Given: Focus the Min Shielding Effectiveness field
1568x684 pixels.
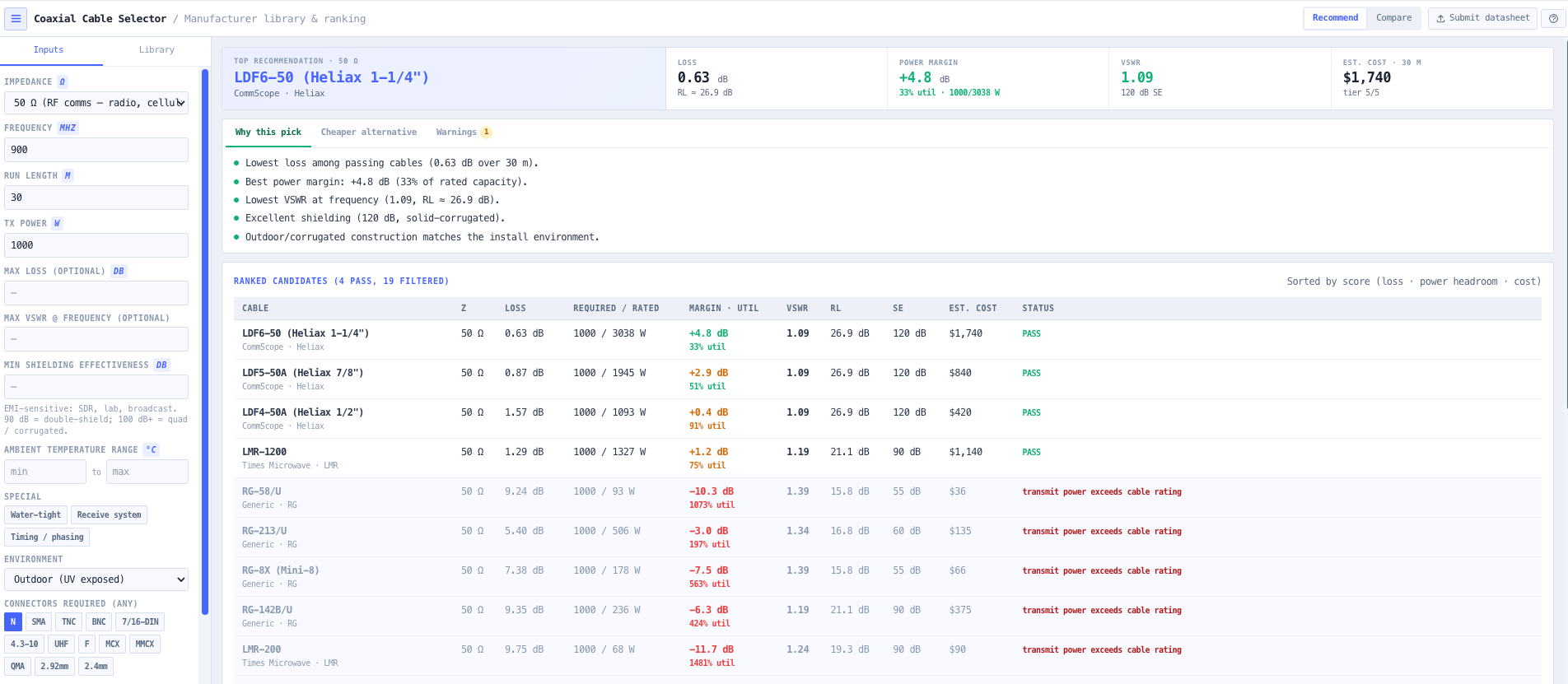Looking at the screenshot, I should (96, 387).
